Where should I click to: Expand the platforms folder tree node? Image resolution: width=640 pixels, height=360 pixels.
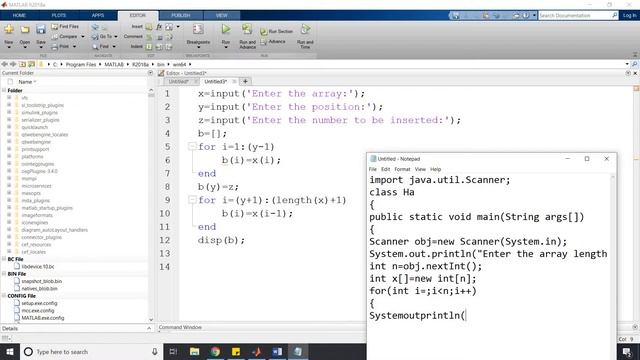9,156
